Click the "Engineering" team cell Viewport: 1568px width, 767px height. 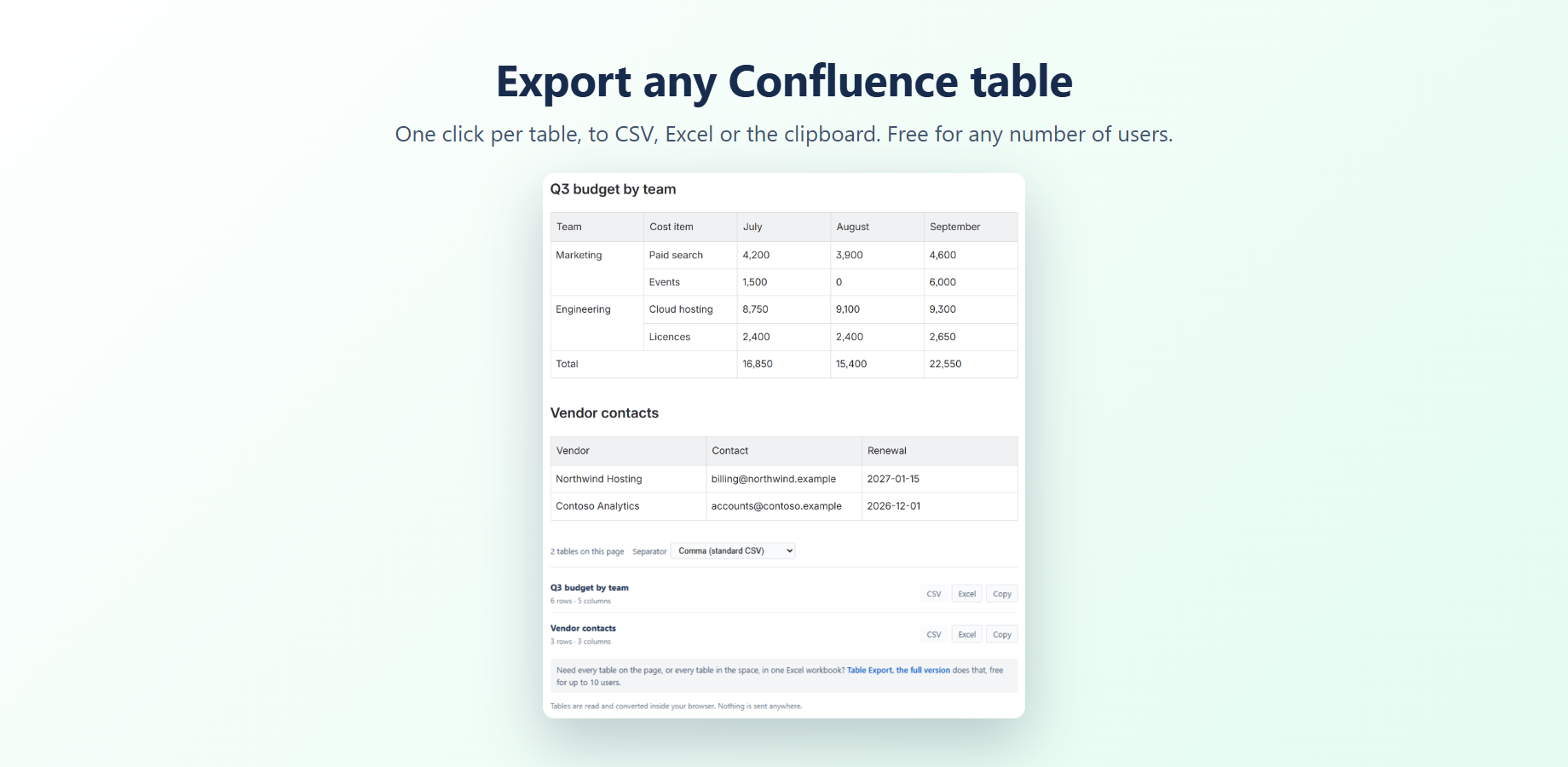[x=597, y=323]
